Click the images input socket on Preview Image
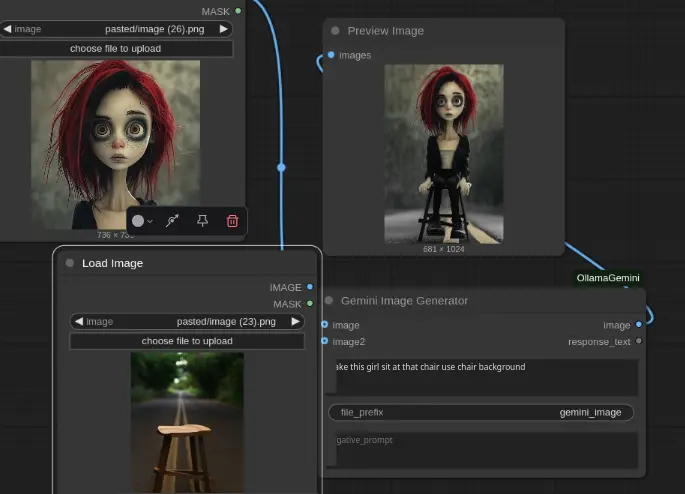This screenshot has width=685, height=494. point(331,55)
